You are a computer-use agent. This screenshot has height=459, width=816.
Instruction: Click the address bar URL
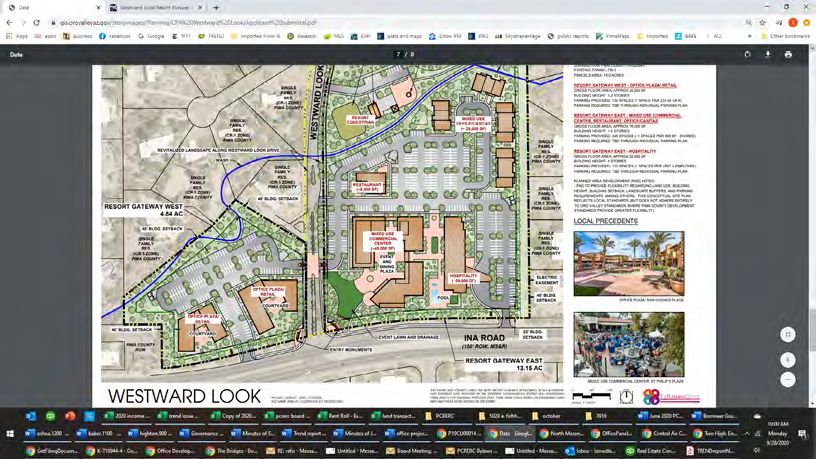pyautogui.click(x=187, y=22)
